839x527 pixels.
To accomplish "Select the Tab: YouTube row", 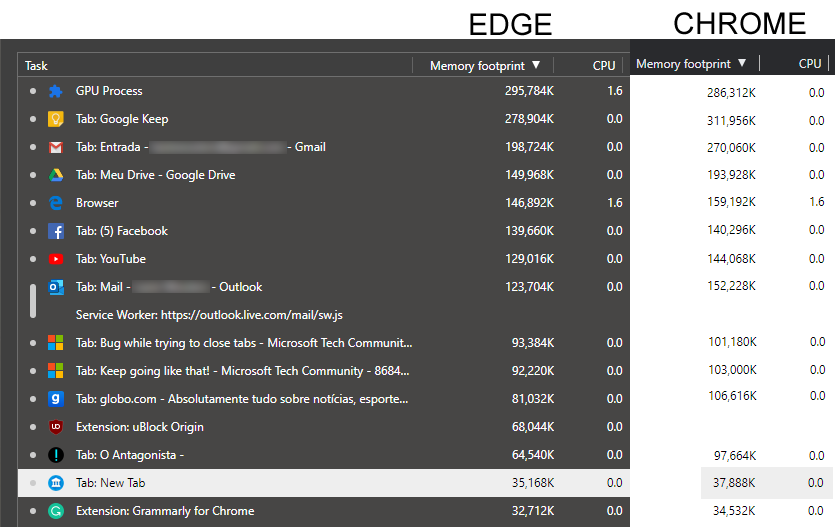I will 324,259.
